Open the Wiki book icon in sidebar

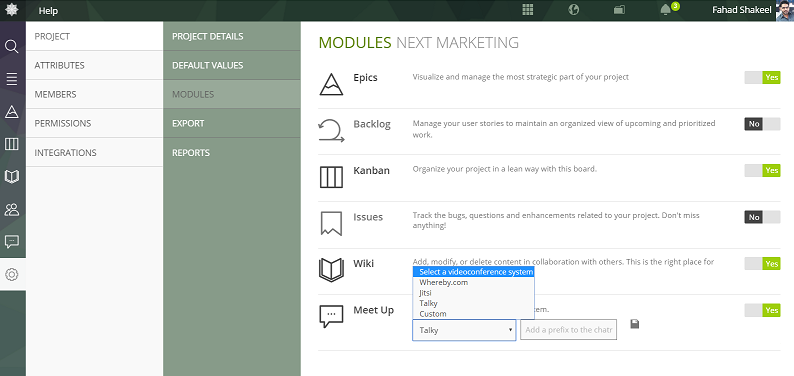pos(12,177)
